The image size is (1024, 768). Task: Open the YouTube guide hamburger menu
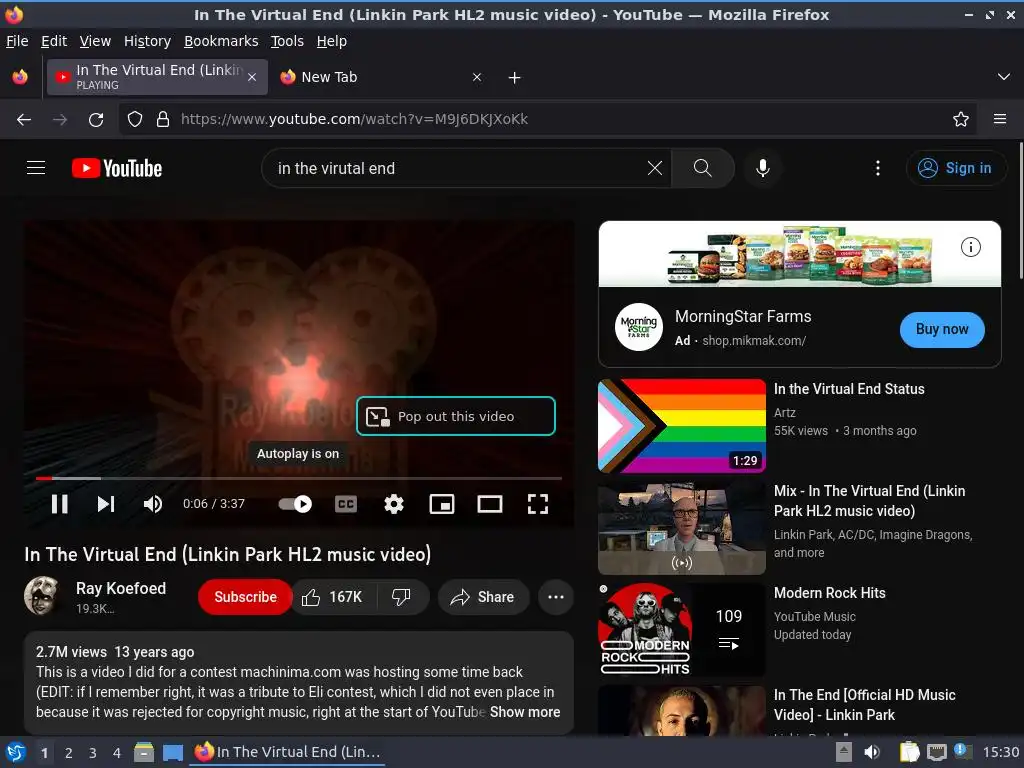click(36, 168)
